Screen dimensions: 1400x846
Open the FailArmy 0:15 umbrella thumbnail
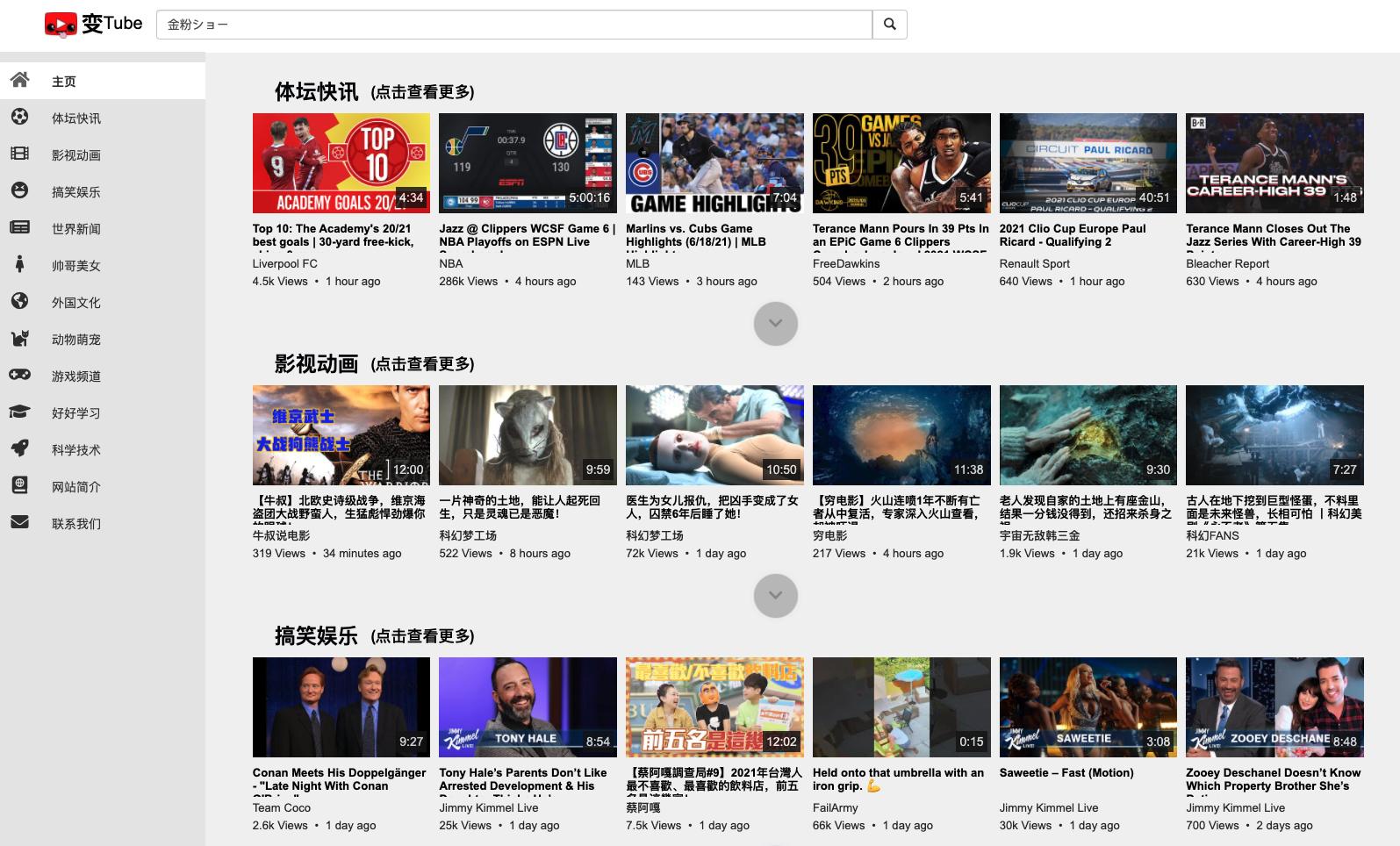point(901,707)
